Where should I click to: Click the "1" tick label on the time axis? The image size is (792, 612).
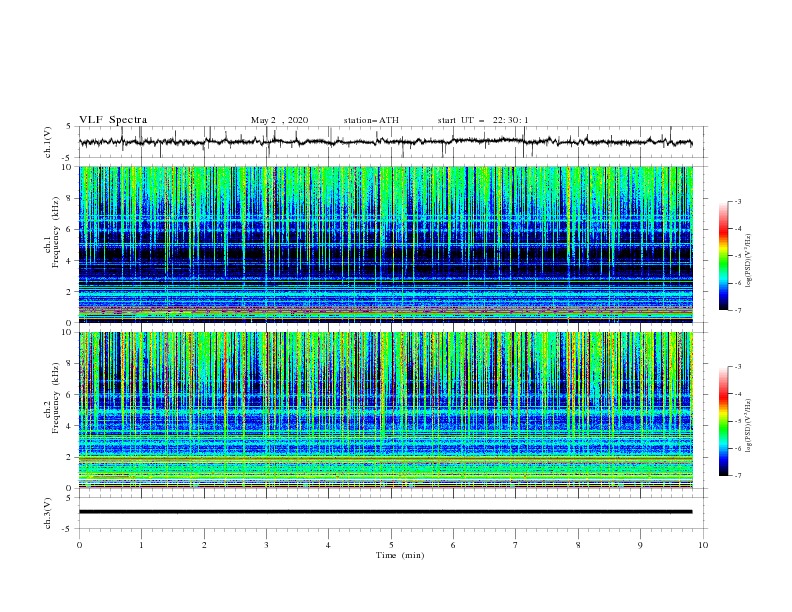(x=141, y=545)
